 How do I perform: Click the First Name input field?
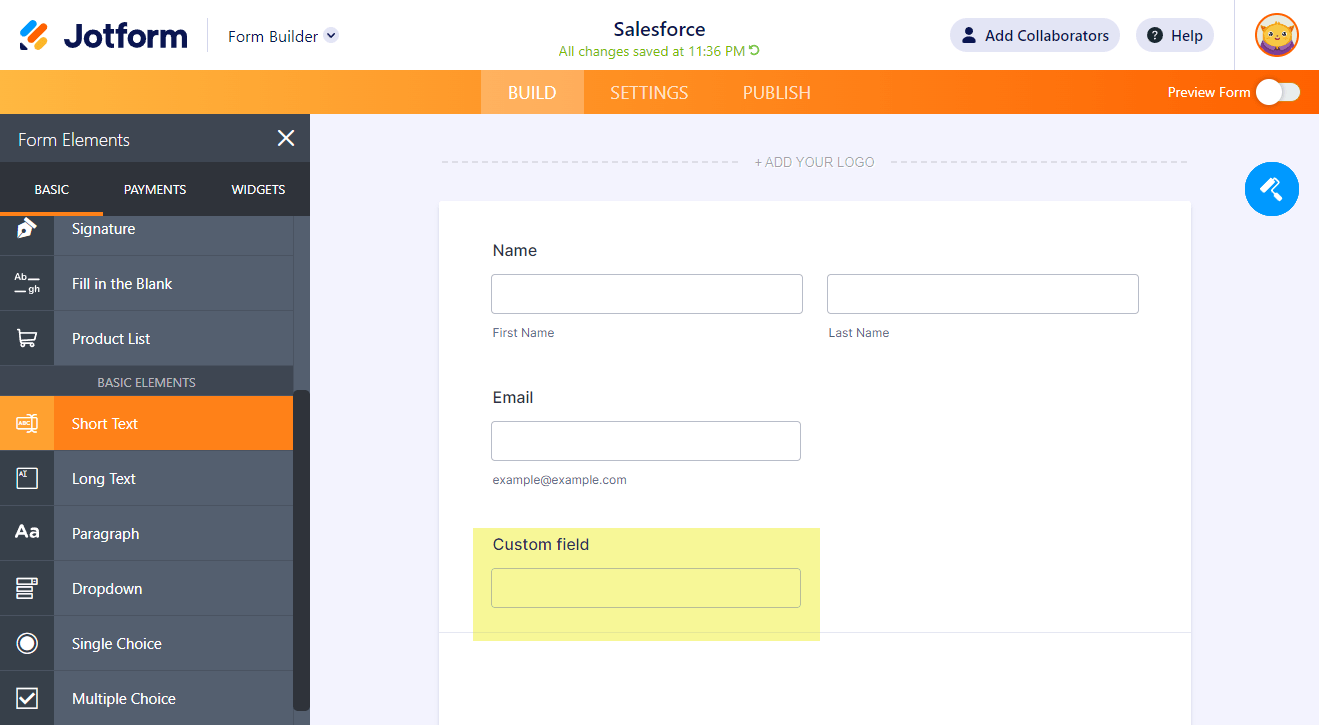coord(647,294)
